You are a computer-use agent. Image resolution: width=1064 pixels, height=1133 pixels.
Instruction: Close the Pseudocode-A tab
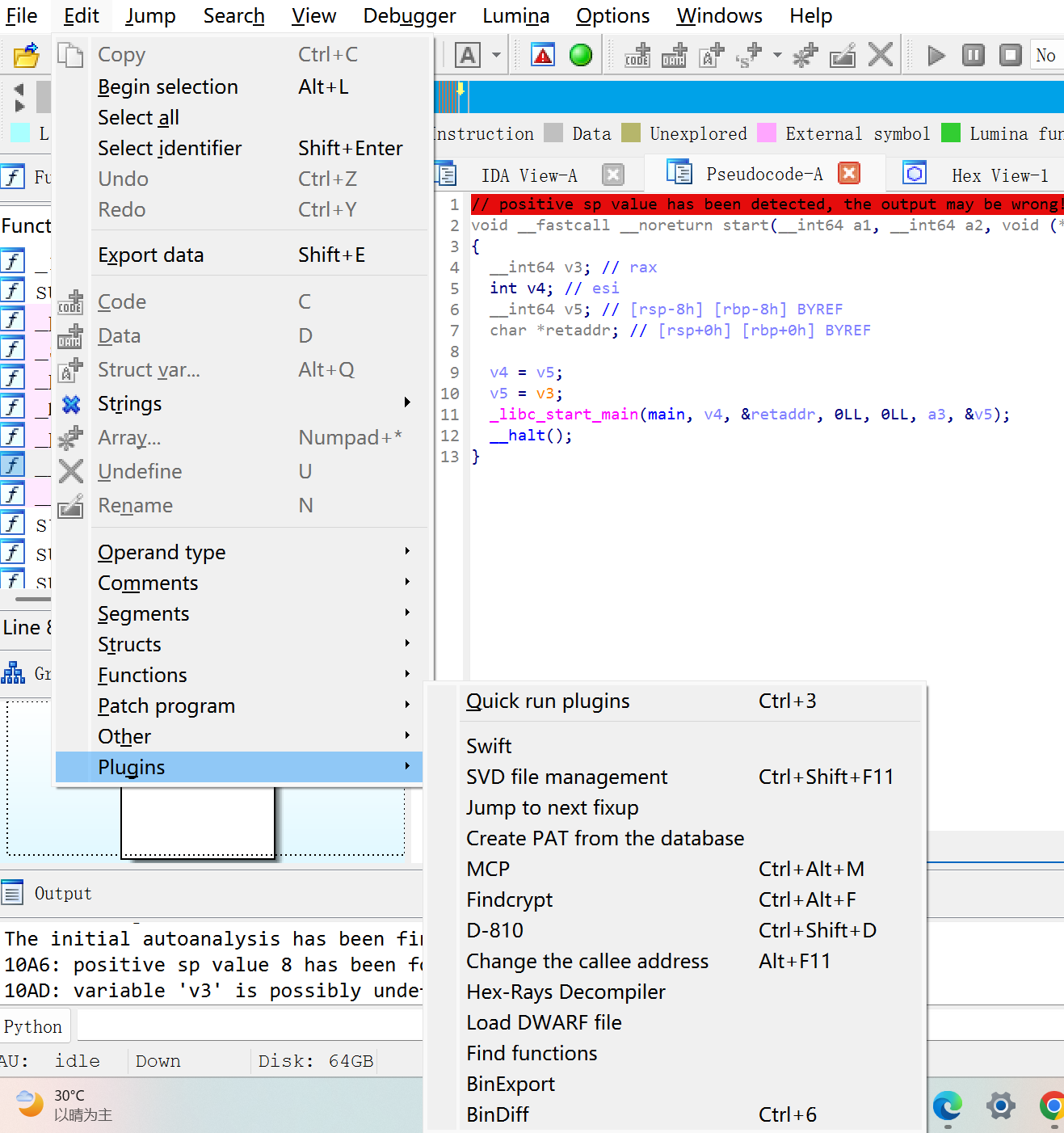pos(849,174)
